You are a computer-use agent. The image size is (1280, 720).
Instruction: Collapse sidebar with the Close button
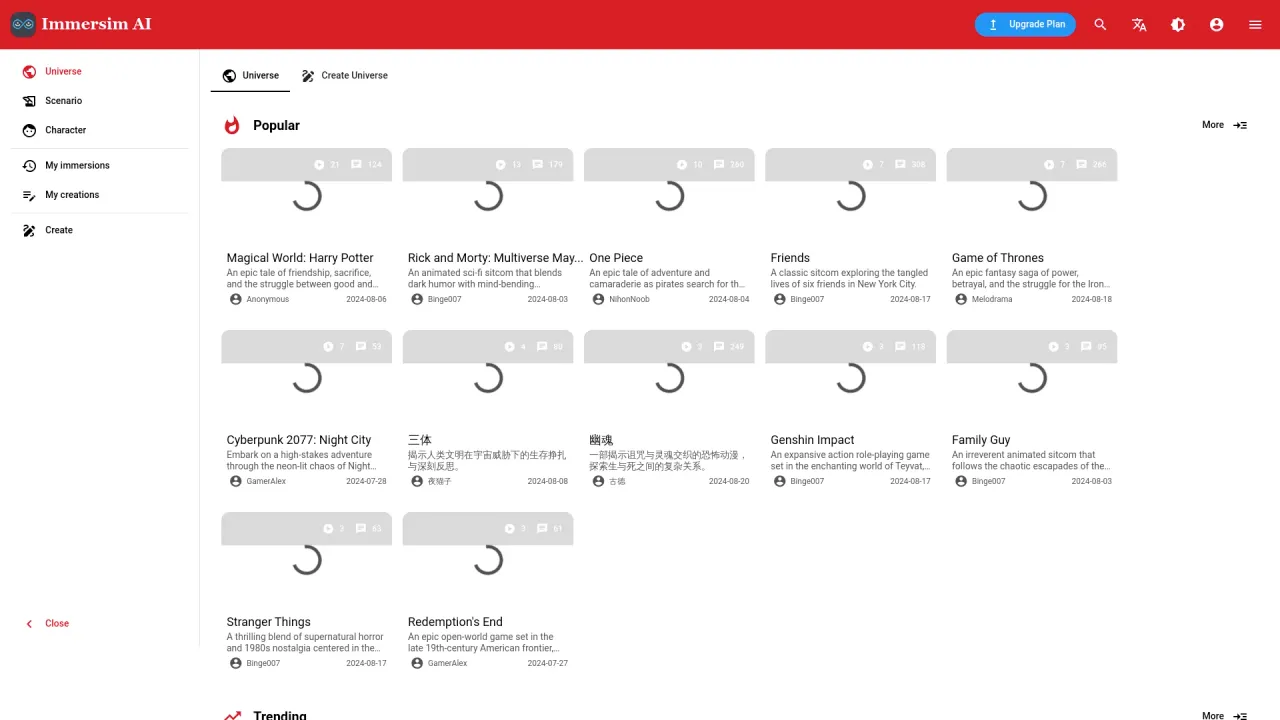point(47,623)
